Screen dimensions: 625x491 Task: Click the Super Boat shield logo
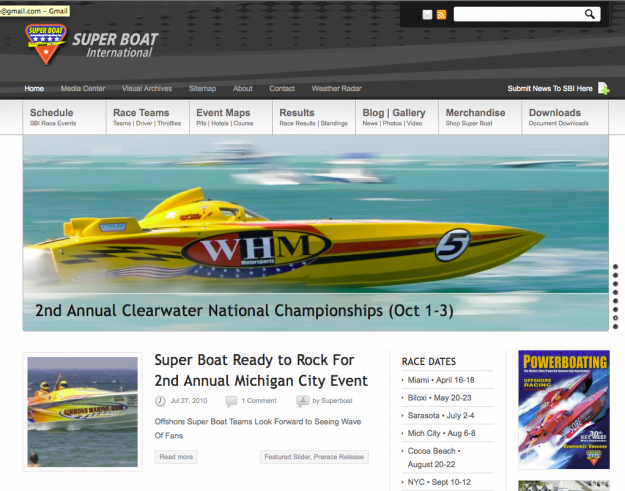[45, 44]
